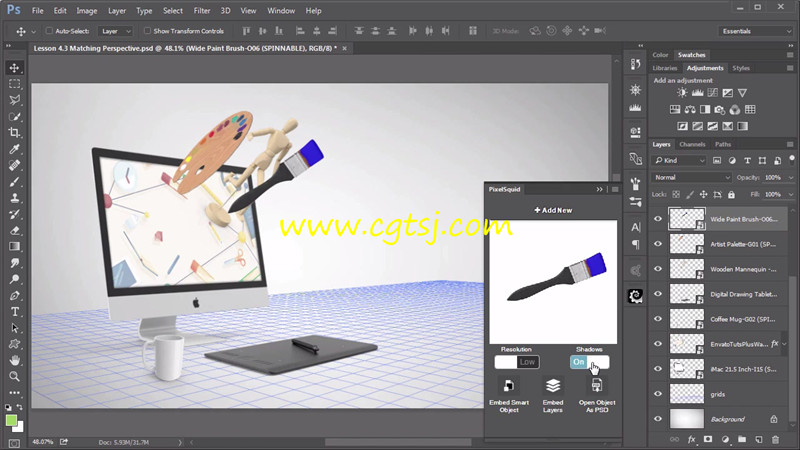Select the Crop tool
The width and height of the screenshot is (800, 450).
click(x=14, y=133)
